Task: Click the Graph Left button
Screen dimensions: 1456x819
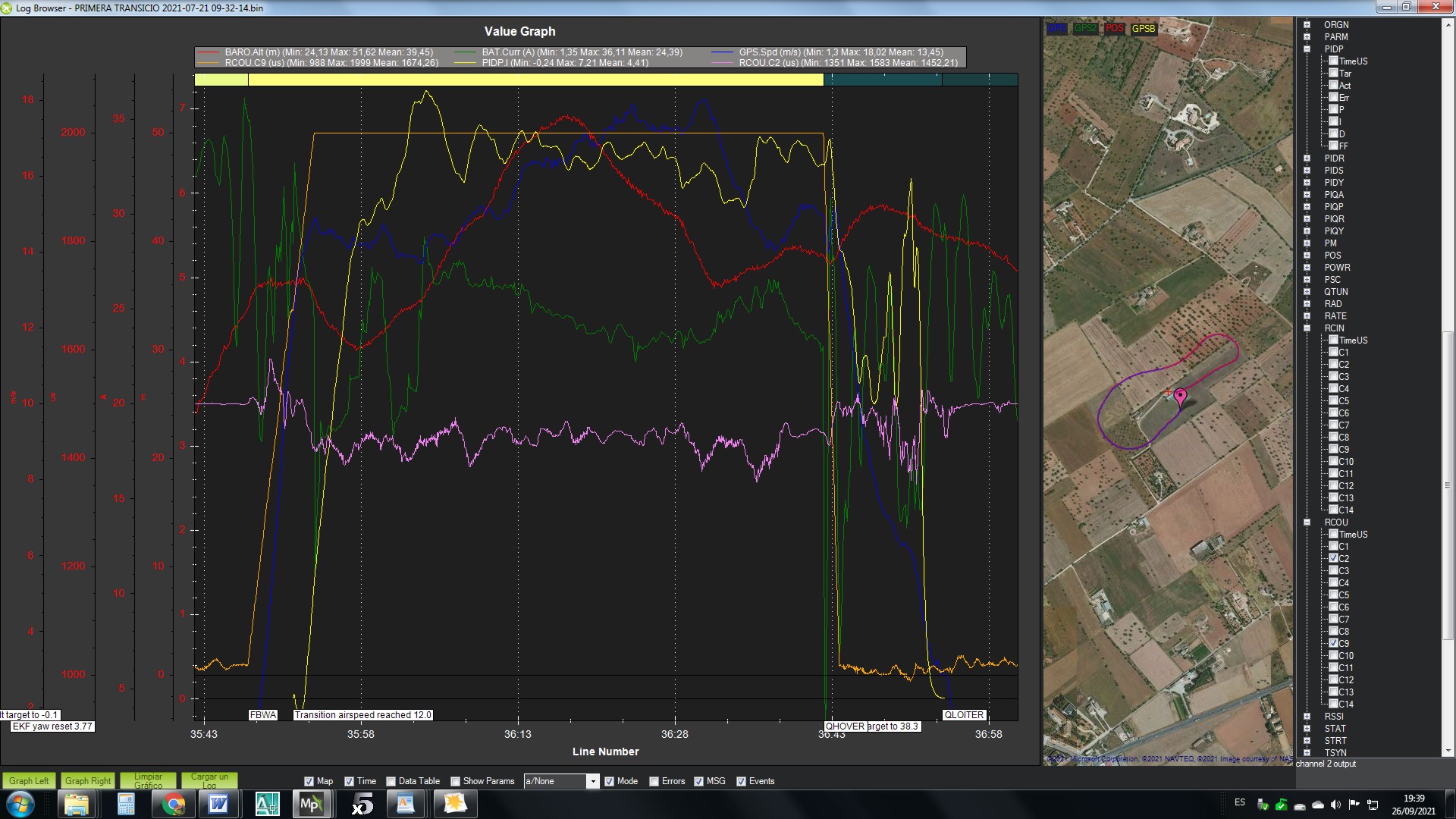Action: coord(29,780)
